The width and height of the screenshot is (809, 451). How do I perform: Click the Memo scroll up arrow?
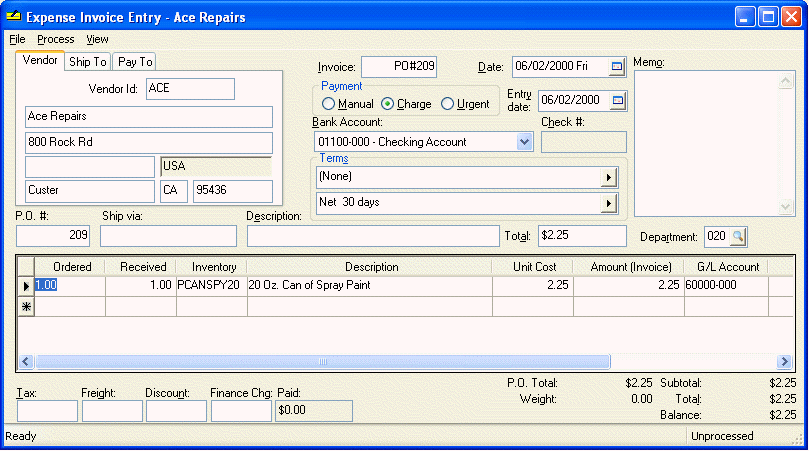coord(786,81)
